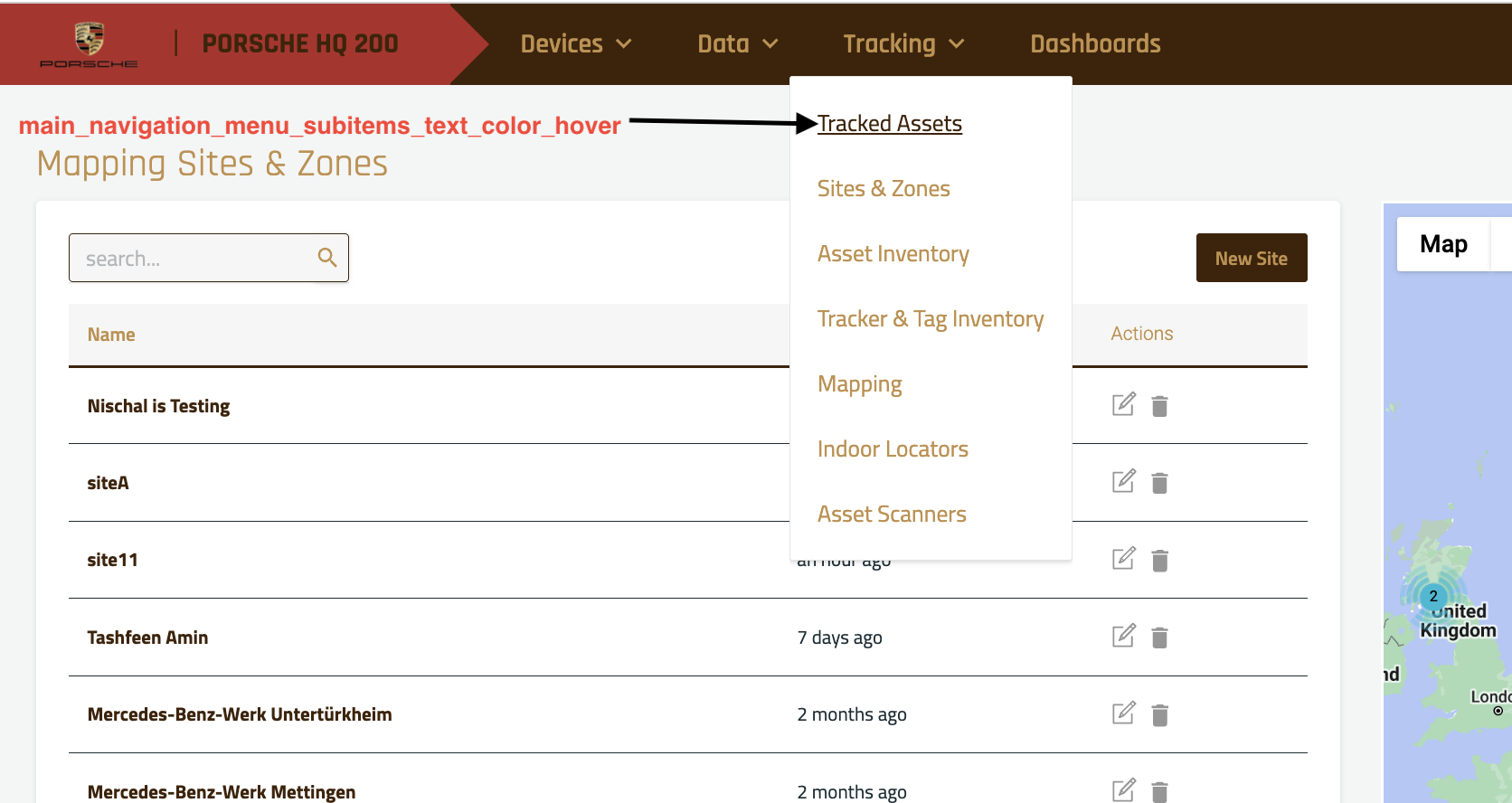Go to Dashboards page

(x=1095, y=43)
